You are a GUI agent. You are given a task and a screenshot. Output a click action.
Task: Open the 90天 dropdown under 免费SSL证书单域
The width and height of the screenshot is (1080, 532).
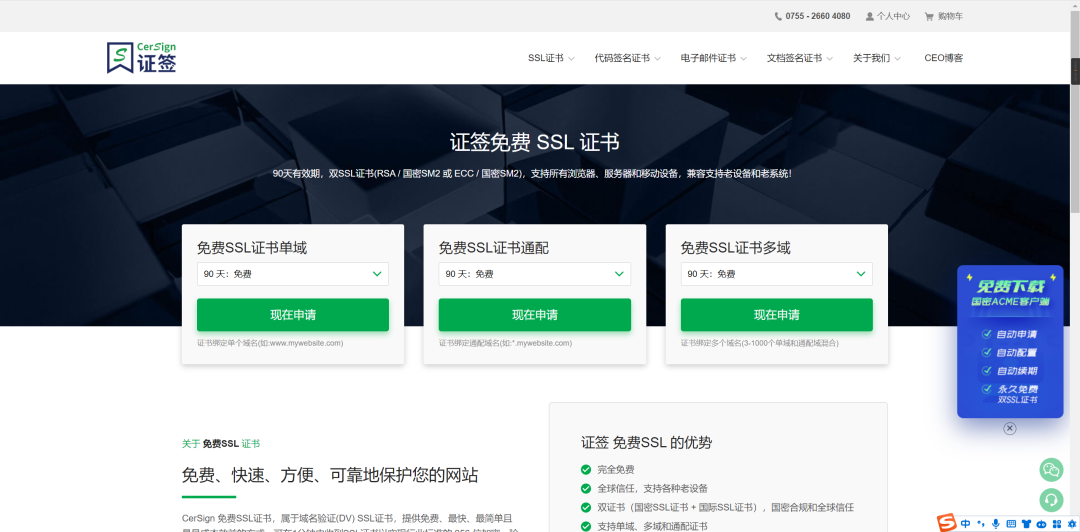point(293,274)
